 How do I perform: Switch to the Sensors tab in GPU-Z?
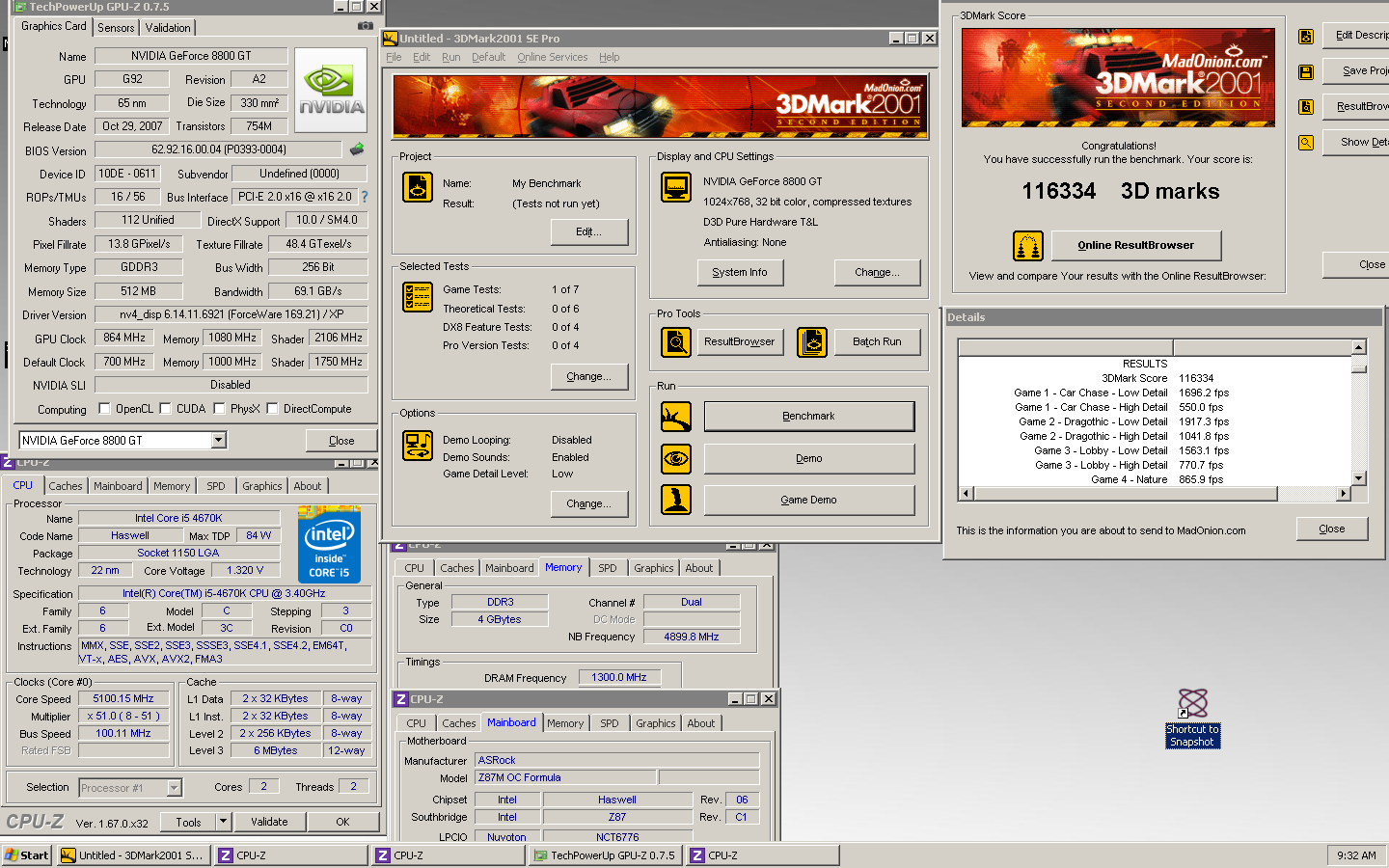pyautogui.click(x=116, y=28)
